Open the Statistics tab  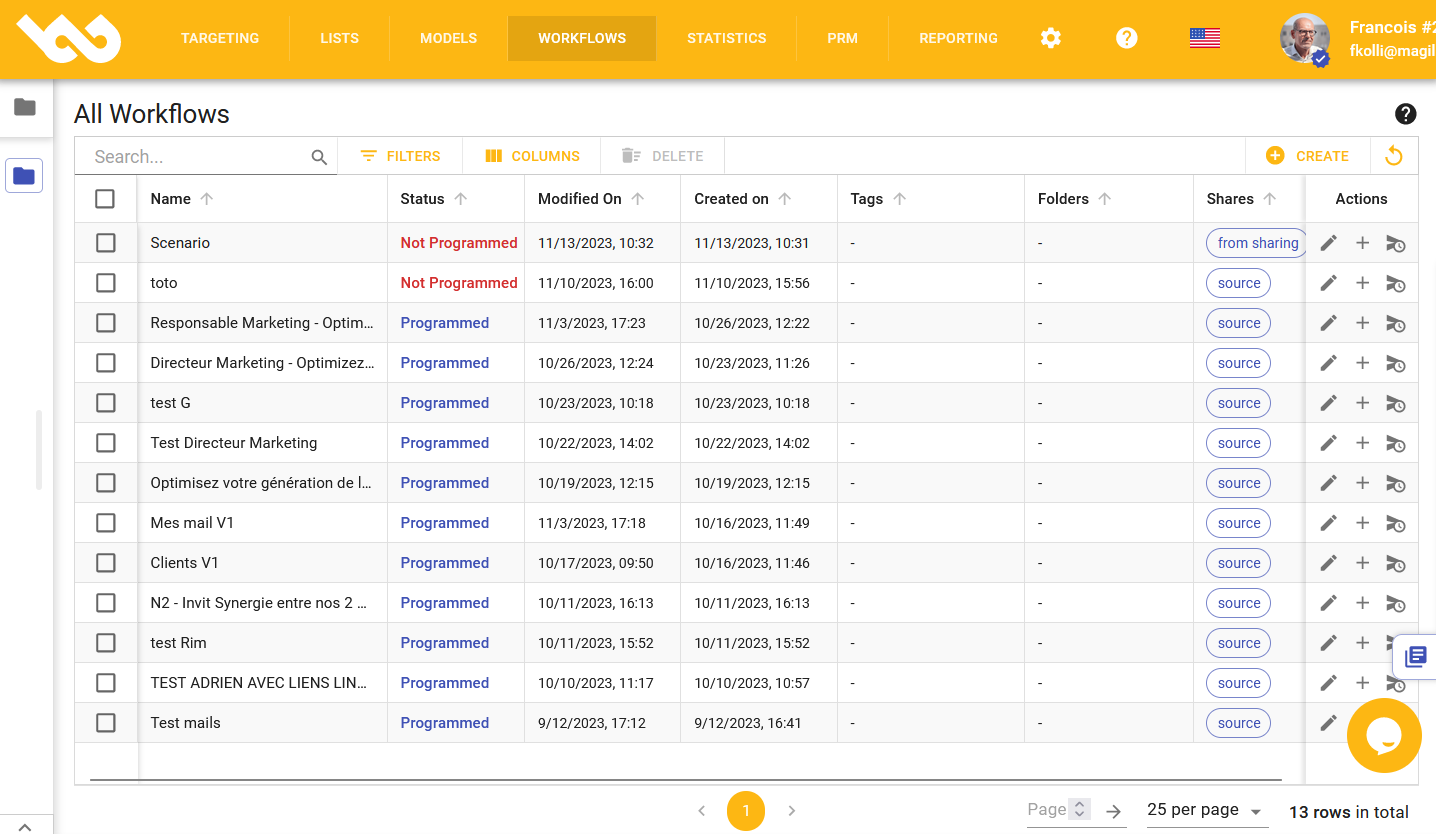727,39
